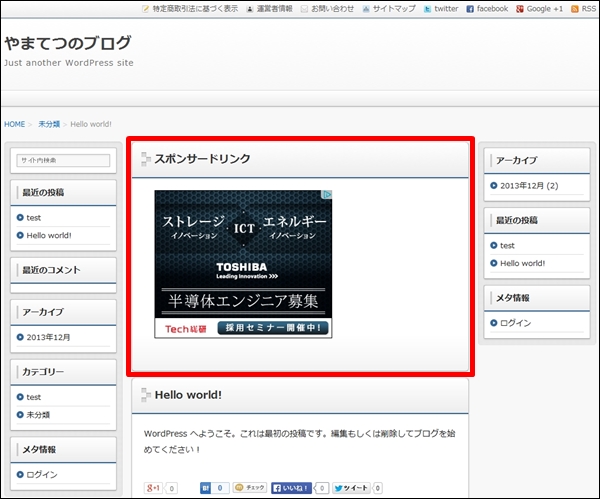Open the Hello world! post title
600x499 pixels.
click(x=188, y=395)
